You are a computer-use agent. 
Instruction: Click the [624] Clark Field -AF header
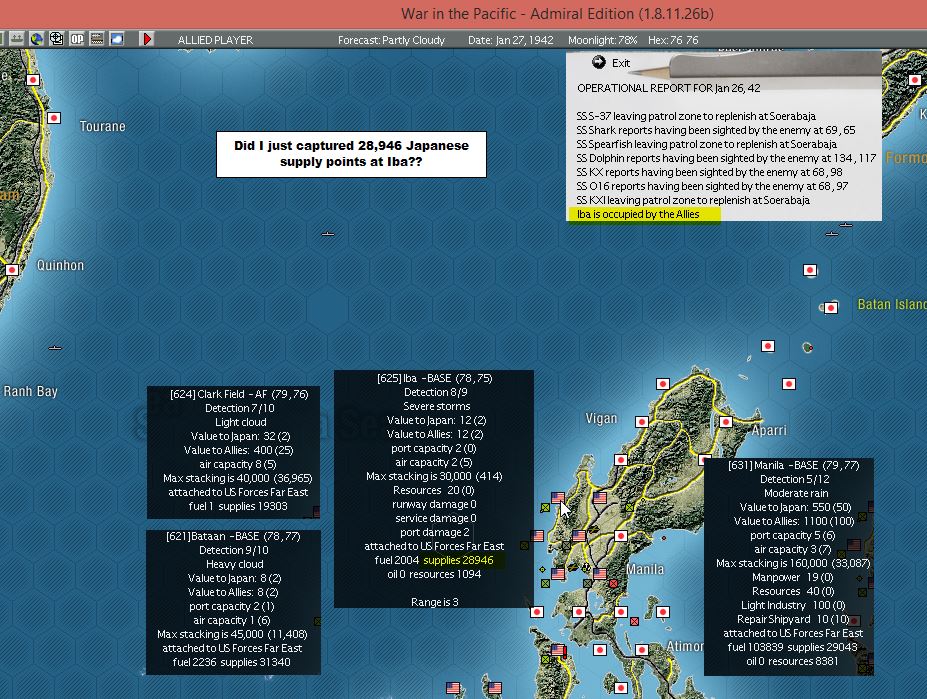pos(239,394)
